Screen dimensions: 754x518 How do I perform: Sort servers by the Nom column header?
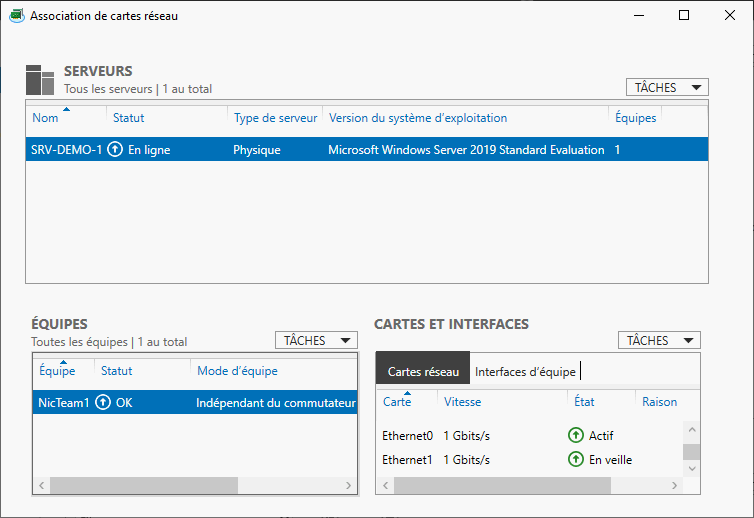45,118
